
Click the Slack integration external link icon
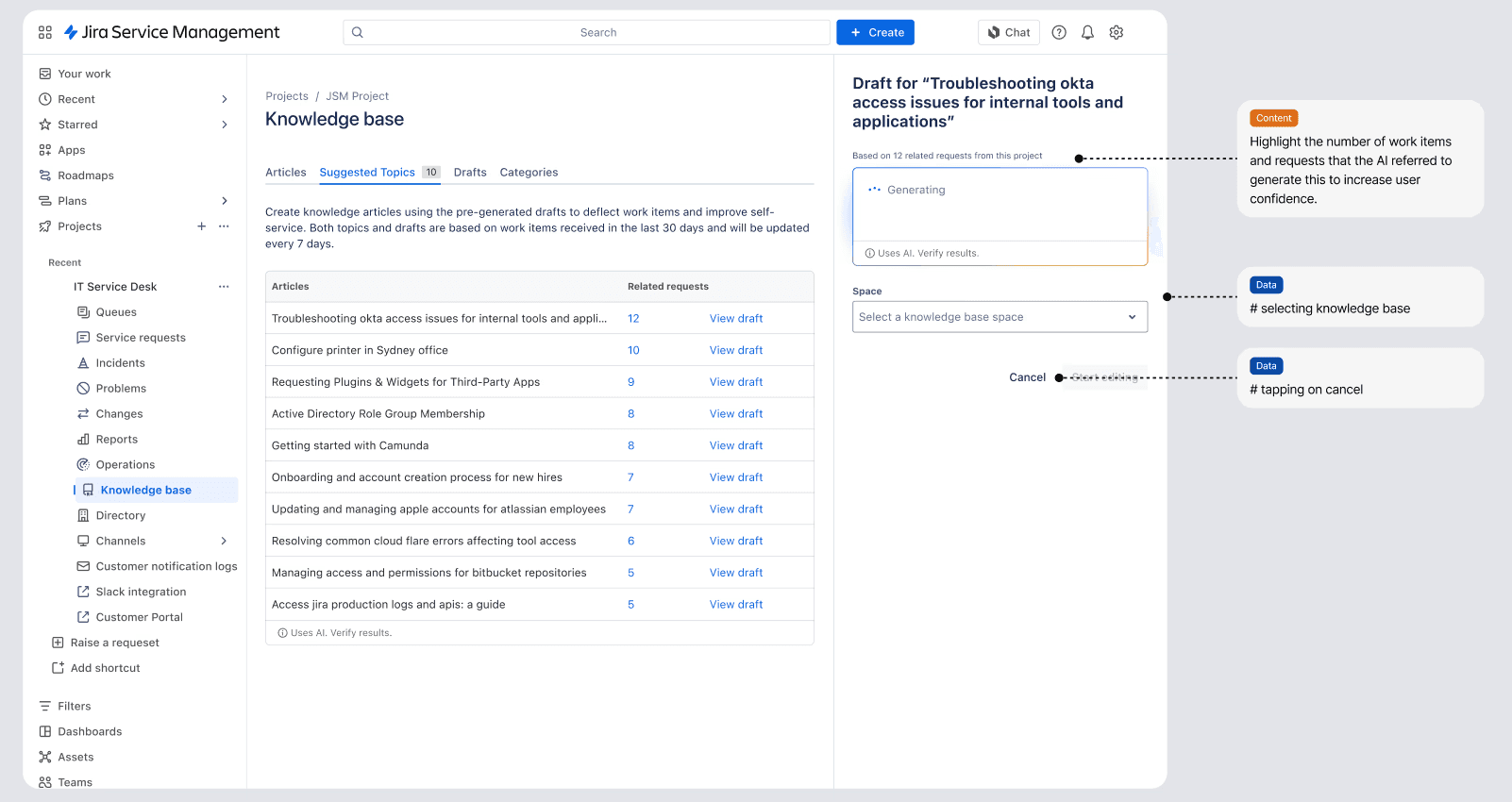(x=83, y=592)
